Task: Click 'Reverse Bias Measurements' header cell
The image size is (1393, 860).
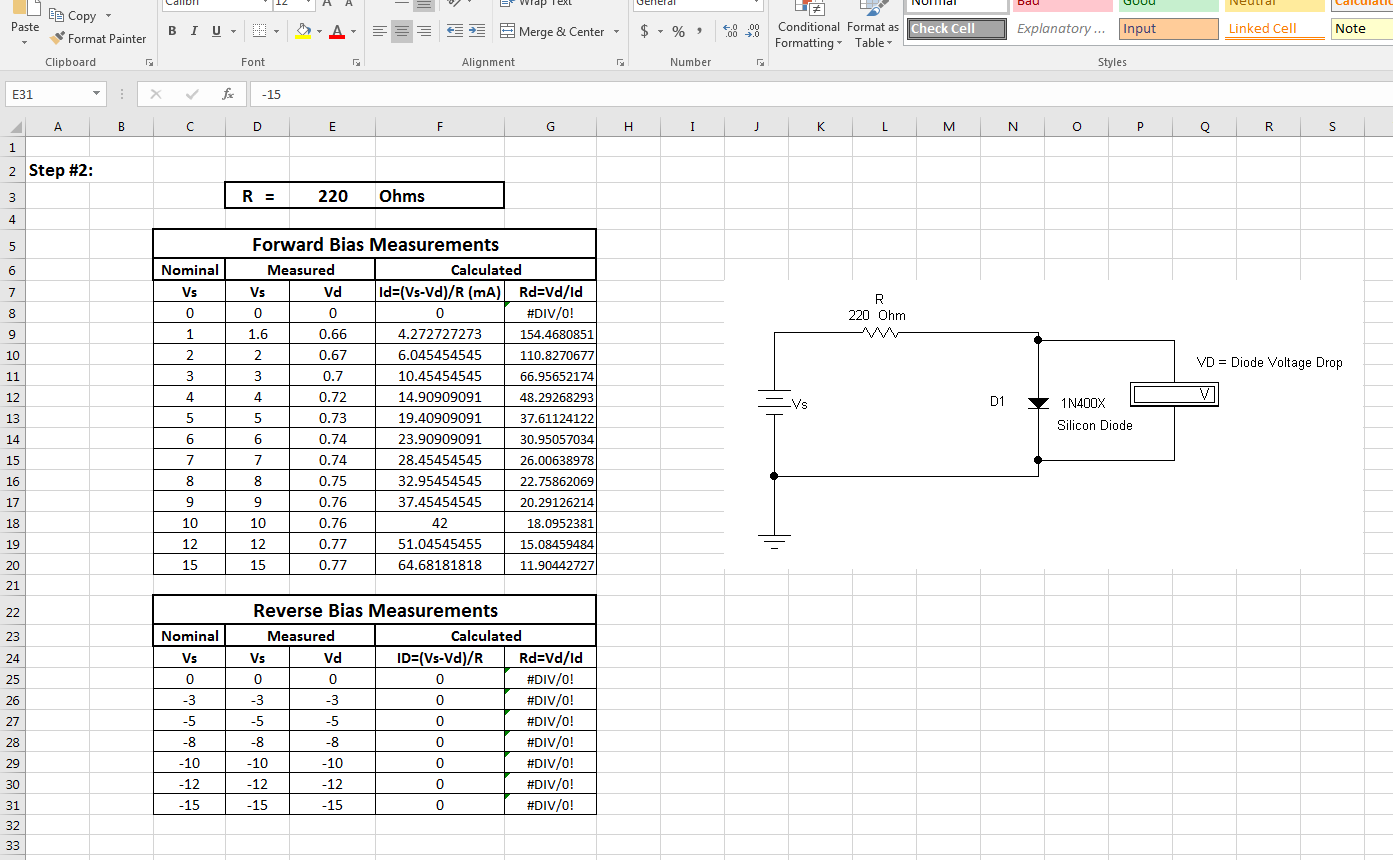Action: coord(375,611)
